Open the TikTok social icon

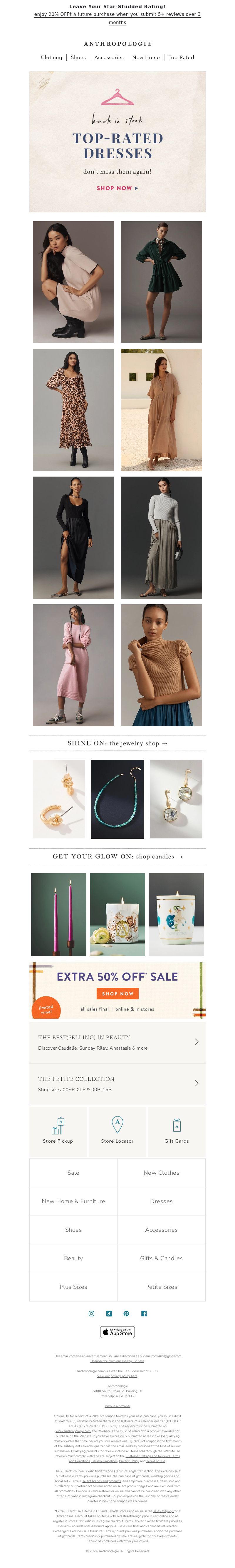click(109, 1314)
